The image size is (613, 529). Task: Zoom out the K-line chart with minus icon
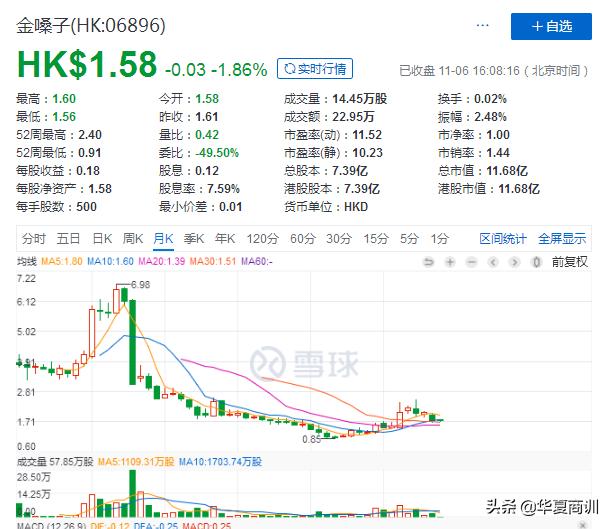(471, 262)
